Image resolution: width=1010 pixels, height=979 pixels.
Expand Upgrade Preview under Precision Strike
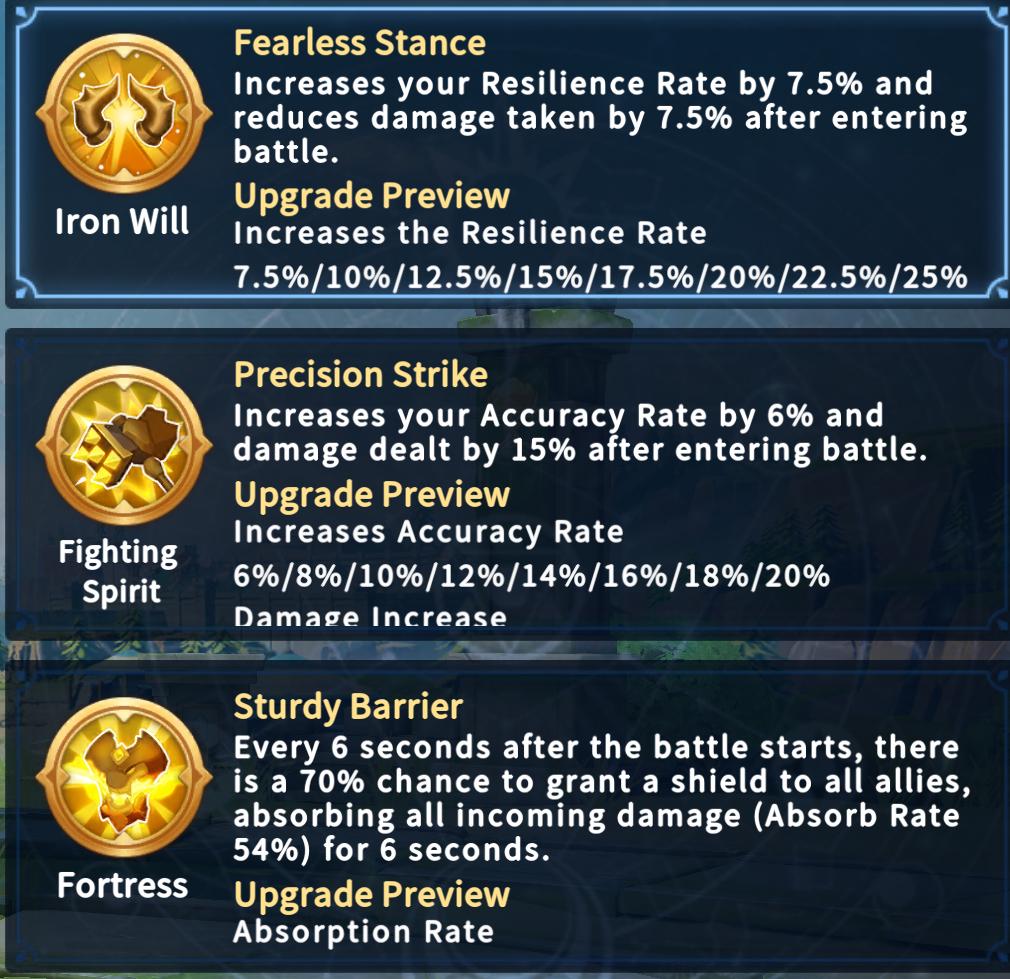pos(372,494)
